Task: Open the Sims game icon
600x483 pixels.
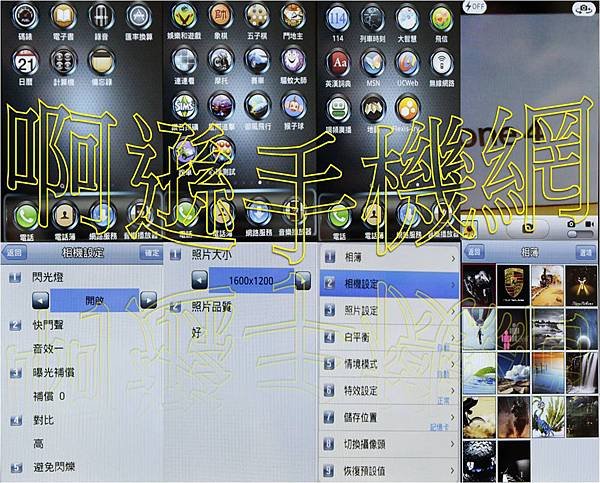Action: (x=185, y=106)
